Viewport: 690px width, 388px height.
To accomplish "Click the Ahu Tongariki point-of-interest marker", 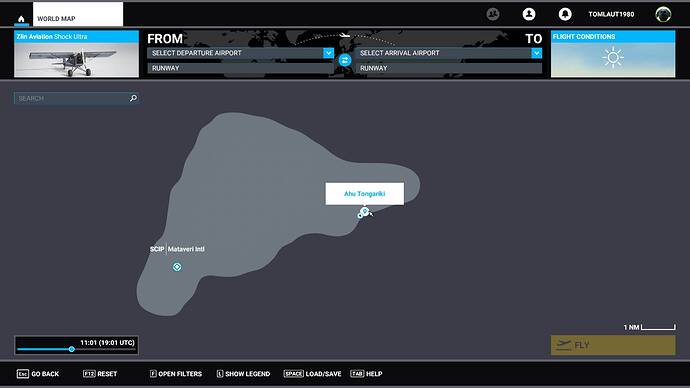I will click(x=364, y=212).
